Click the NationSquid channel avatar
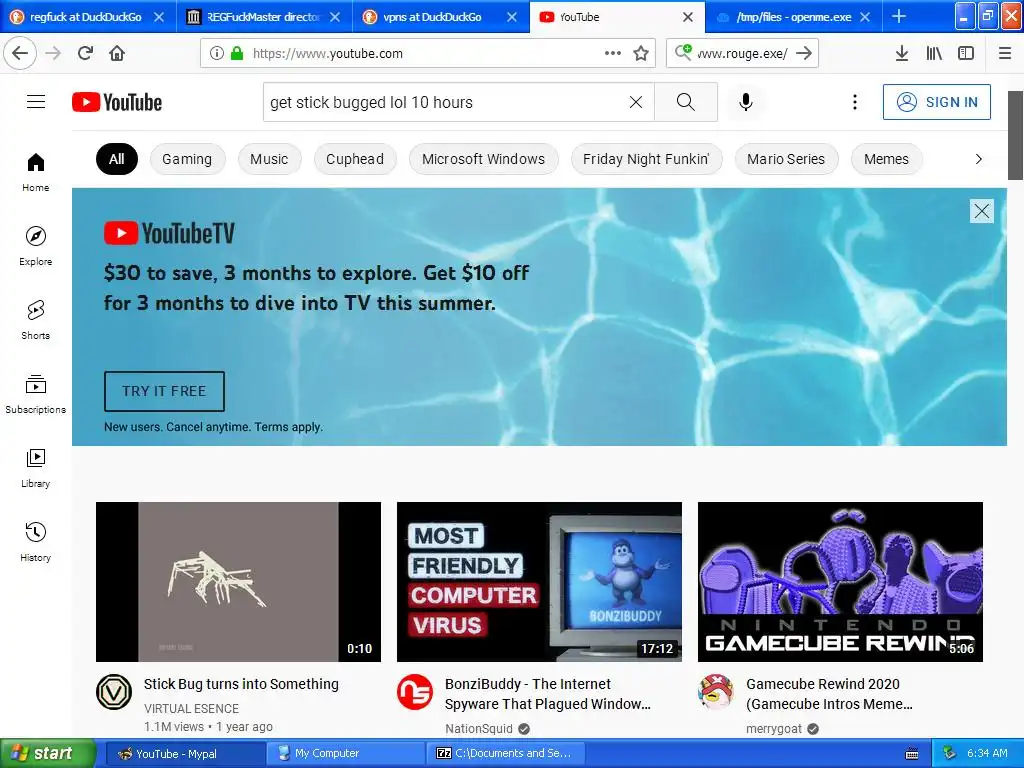The width and height of the screenshot is (1024, 768). click(x=415, y=692)
